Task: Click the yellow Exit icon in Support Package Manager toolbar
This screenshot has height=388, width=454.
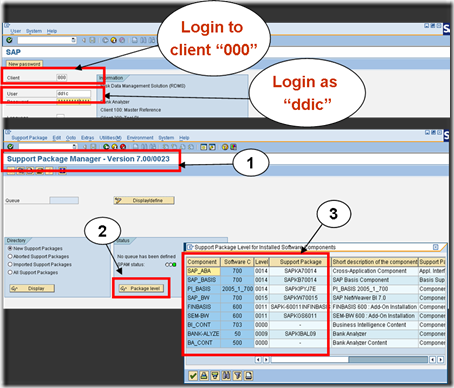Action: tap(115, 147)
